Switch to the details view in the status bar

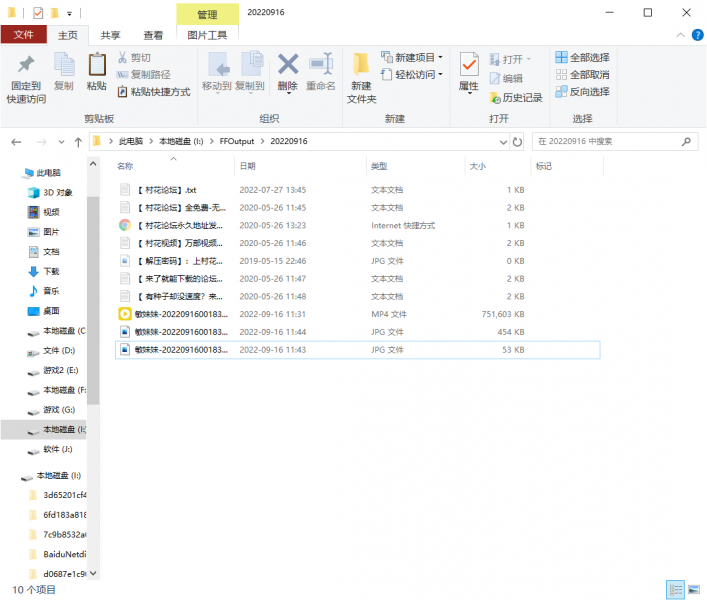(675, 590)
